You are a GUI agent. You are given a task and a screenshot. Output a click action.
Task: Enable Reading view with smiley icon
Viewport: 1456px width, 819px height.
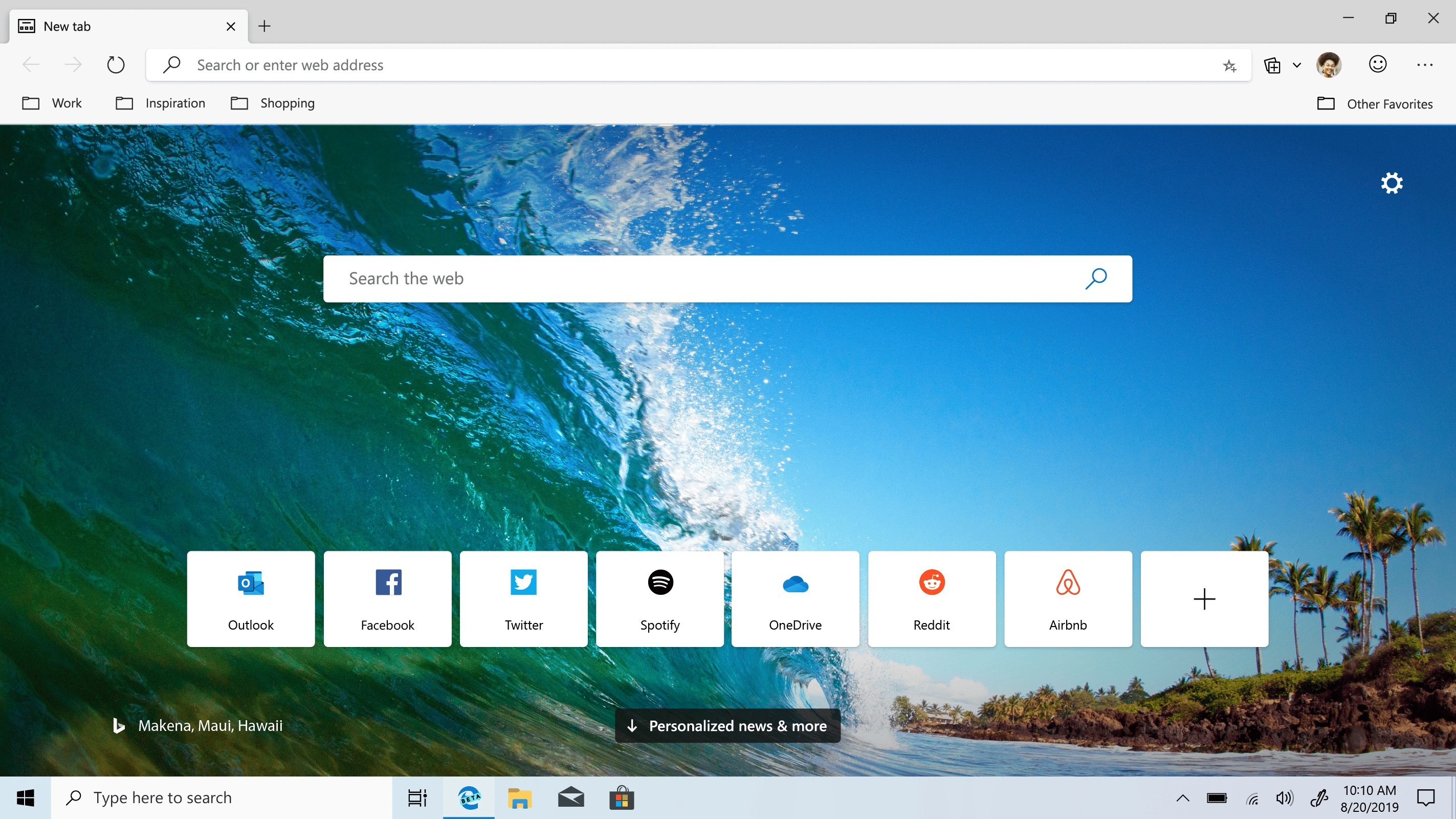(x=1378, y=64)
